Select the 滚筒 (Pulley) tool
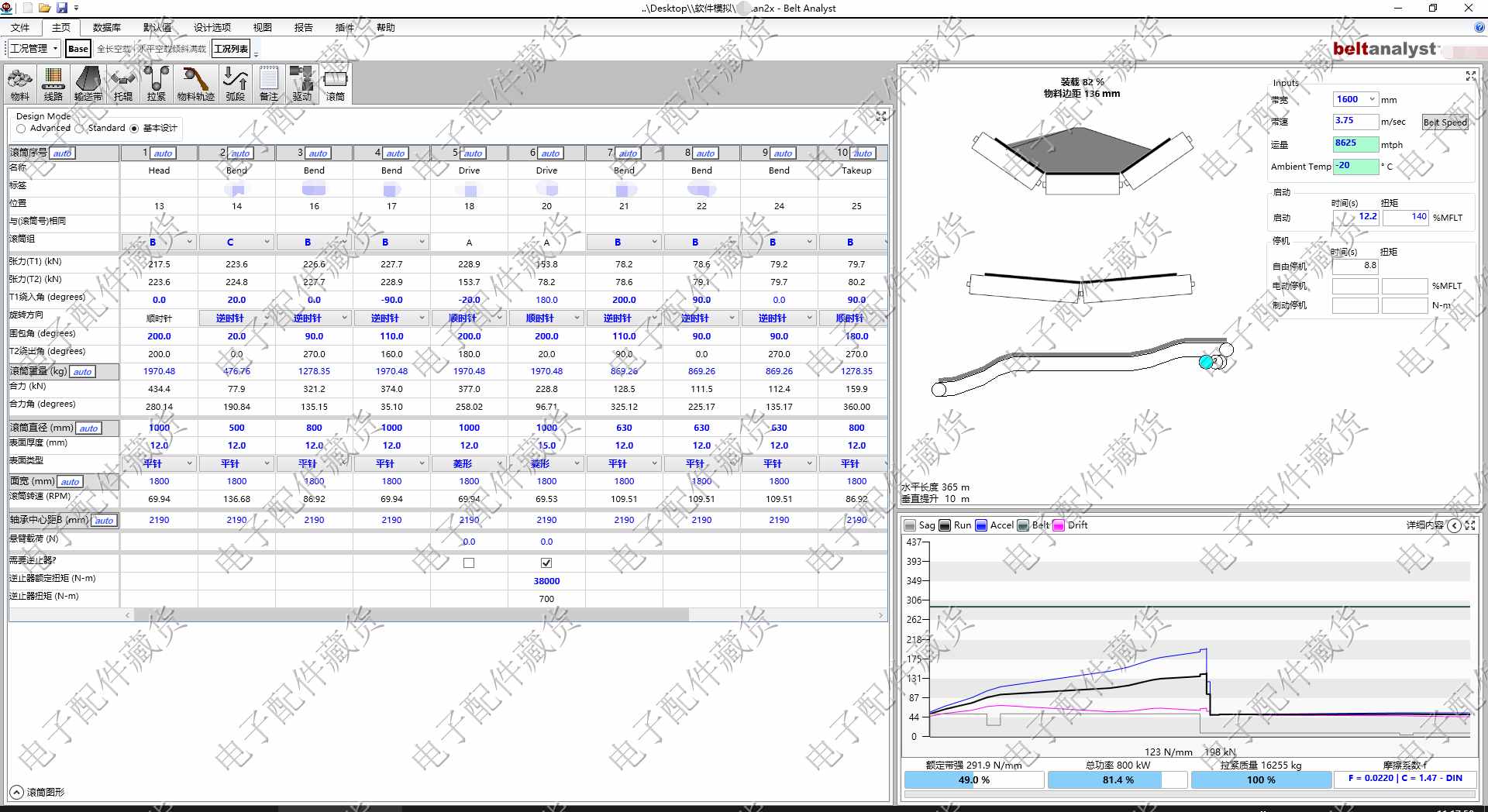Screen dimensions: 1488x812 [x=335, y=84]
